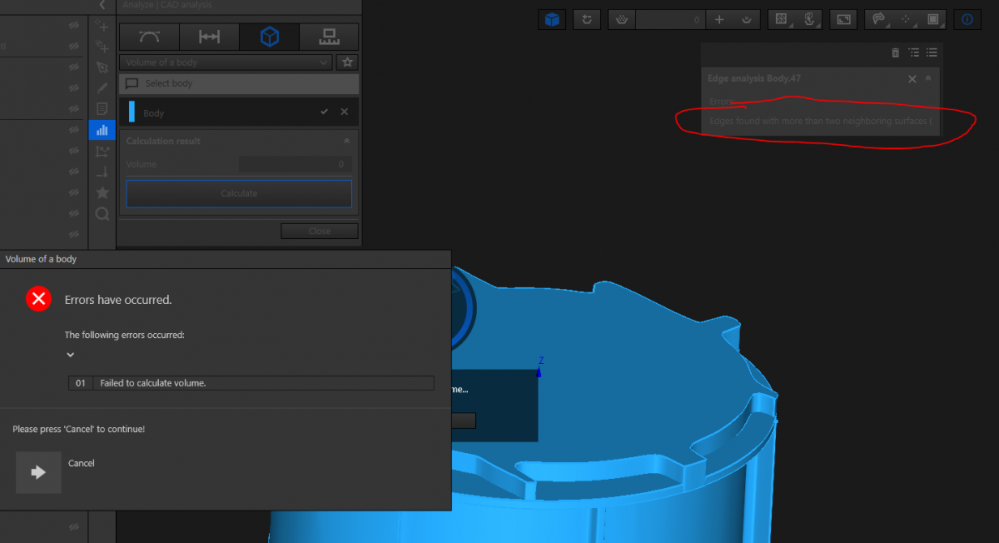Click the arrow Cancel button in error dialog
Image resolution: width=999 pixels, height=543 pixels.
(x=38, y=472)
